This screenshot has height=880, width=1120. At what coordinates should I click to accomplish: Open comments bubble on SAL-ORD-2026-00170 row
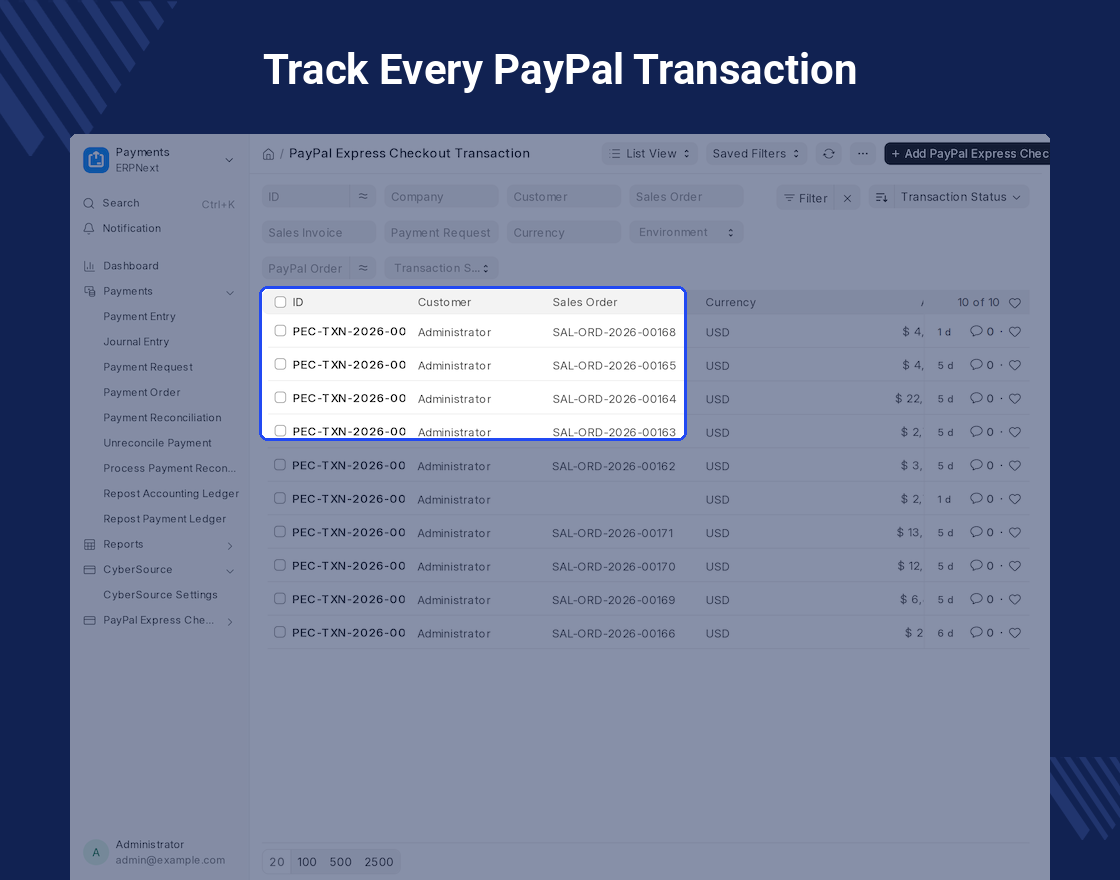click(976, 566)
